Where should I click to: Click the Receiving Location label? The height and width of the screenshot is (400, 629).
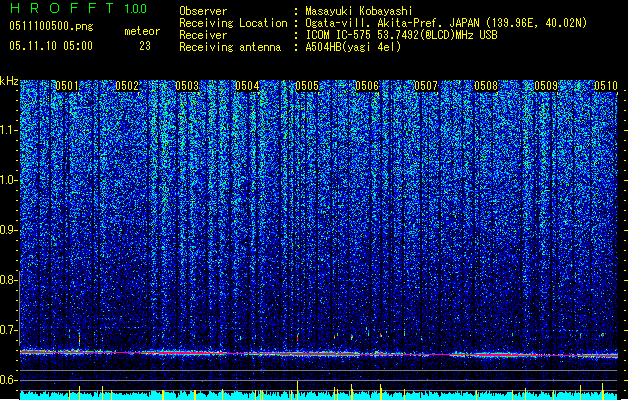coord(233,23)
